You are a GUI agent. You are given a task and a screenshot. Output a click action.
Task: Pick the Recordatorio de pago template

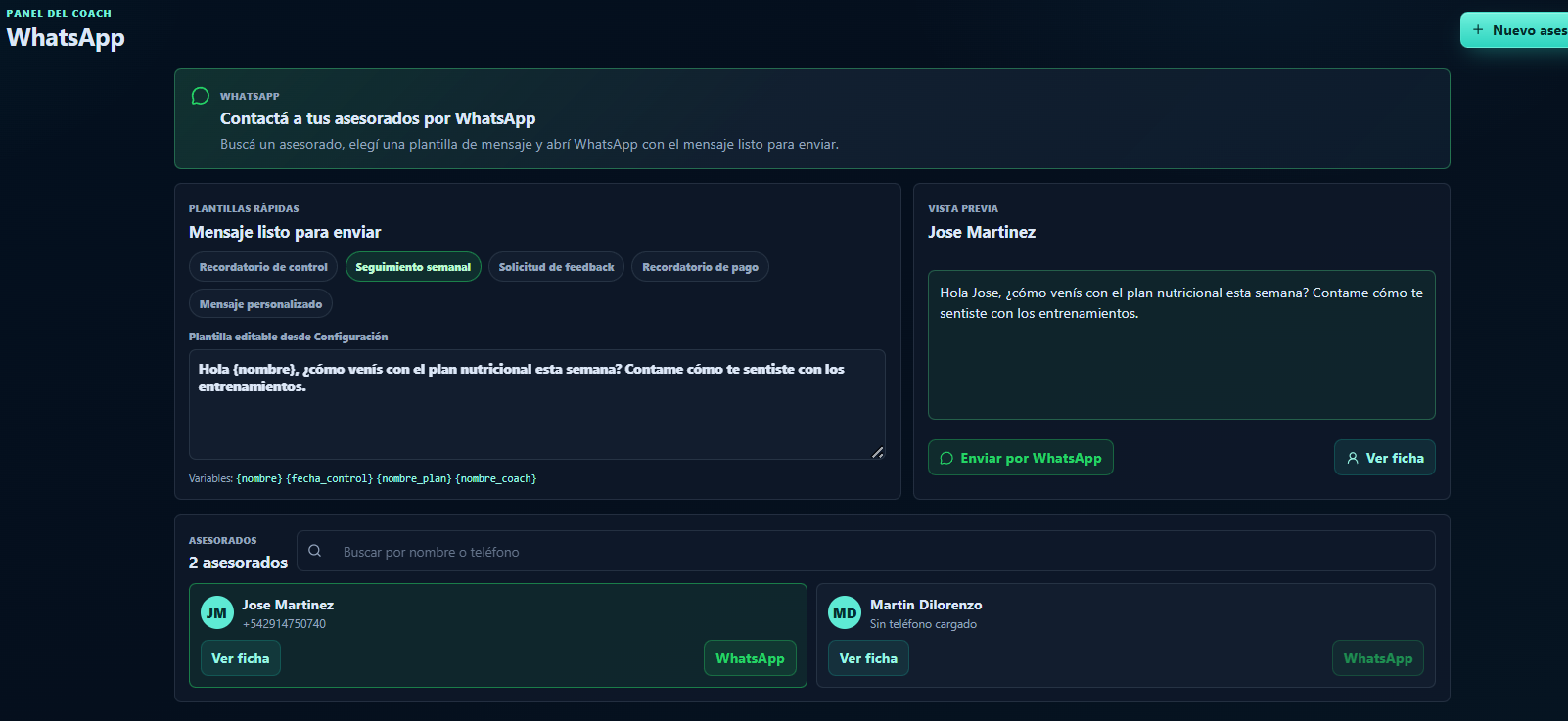[700, 267]
